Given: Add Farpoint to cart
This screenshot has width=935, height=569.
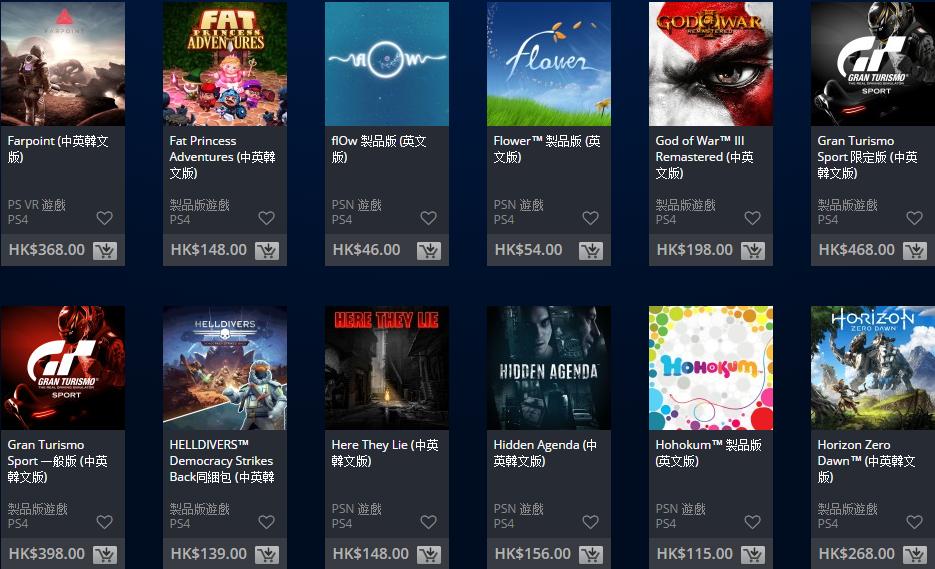Looking at the screenshot, I should (x=105, y=251).
